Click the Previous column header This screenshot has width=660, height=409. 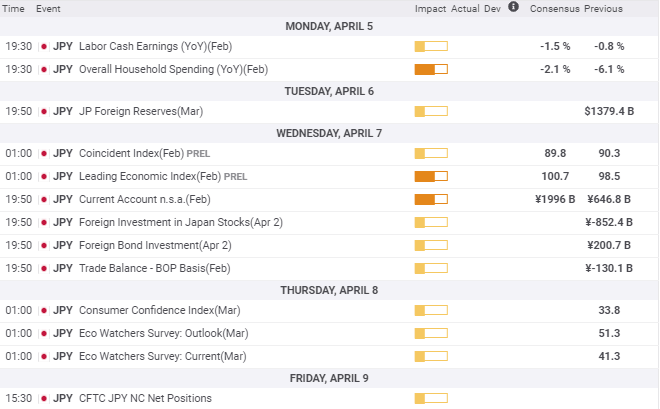tap(604, 9)
